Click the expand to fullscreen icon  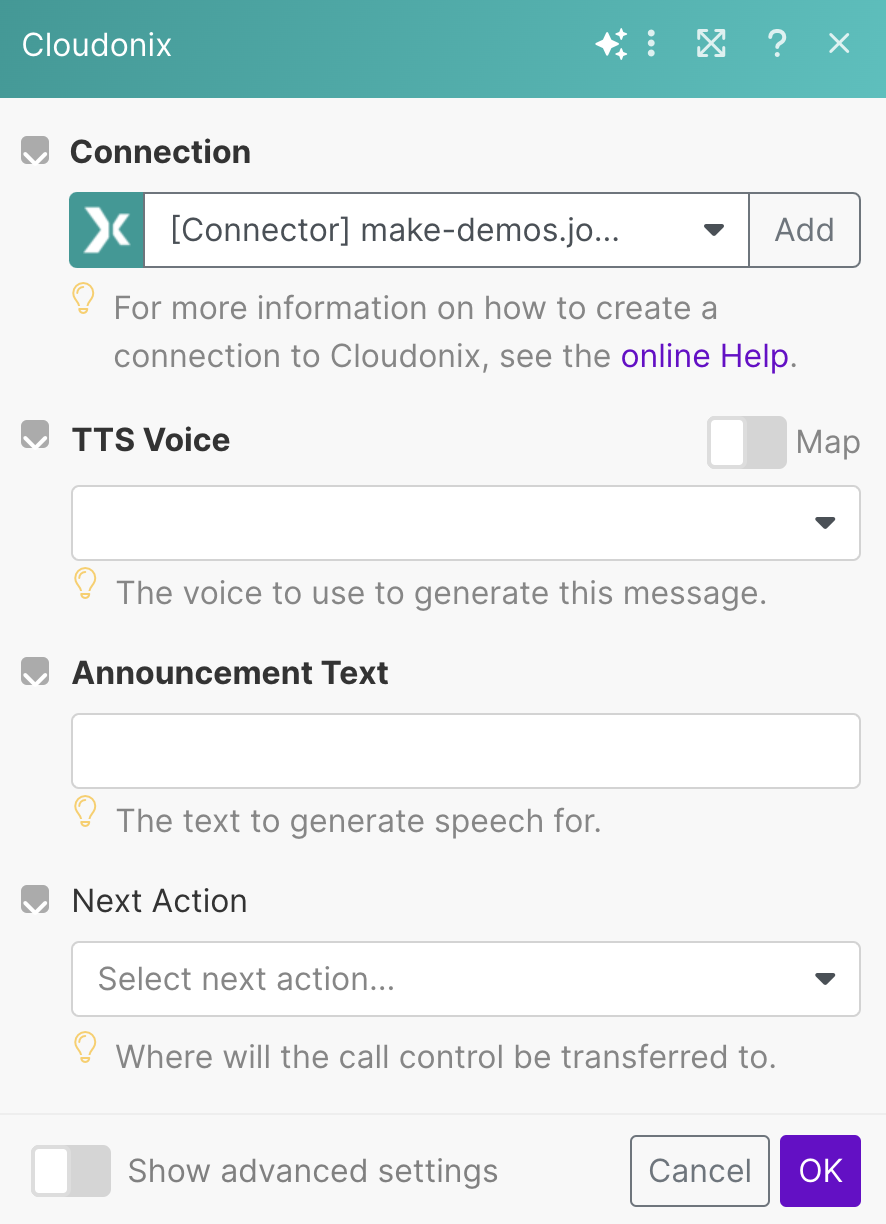[x=711, y=44]
